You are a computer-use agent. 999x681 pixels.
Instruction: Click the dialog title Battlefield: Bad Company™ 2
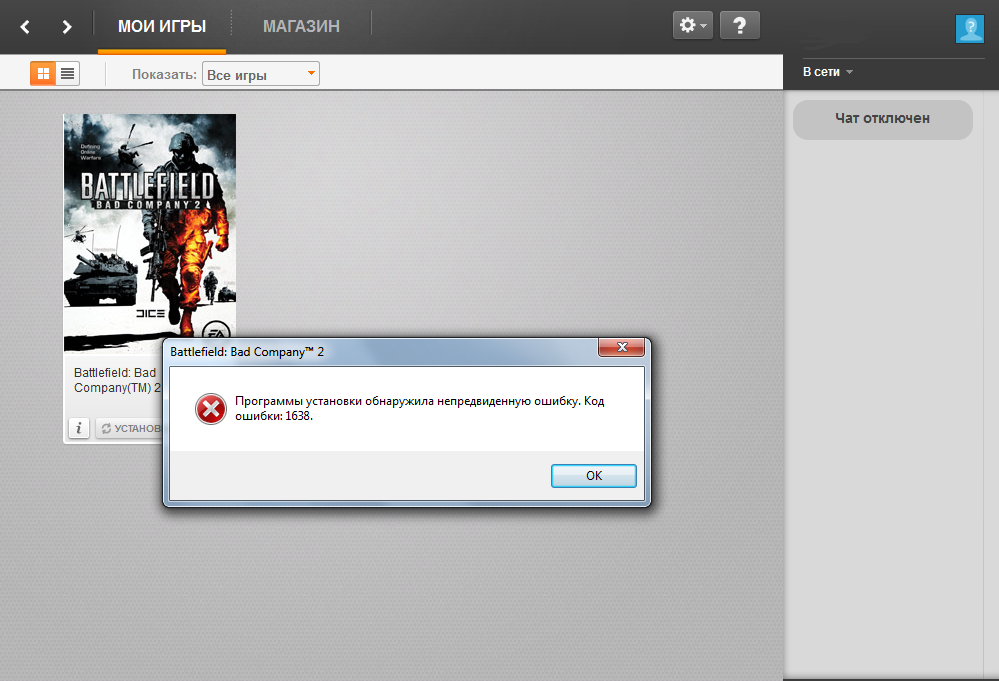pyautogui.click(x=247, y=352)
